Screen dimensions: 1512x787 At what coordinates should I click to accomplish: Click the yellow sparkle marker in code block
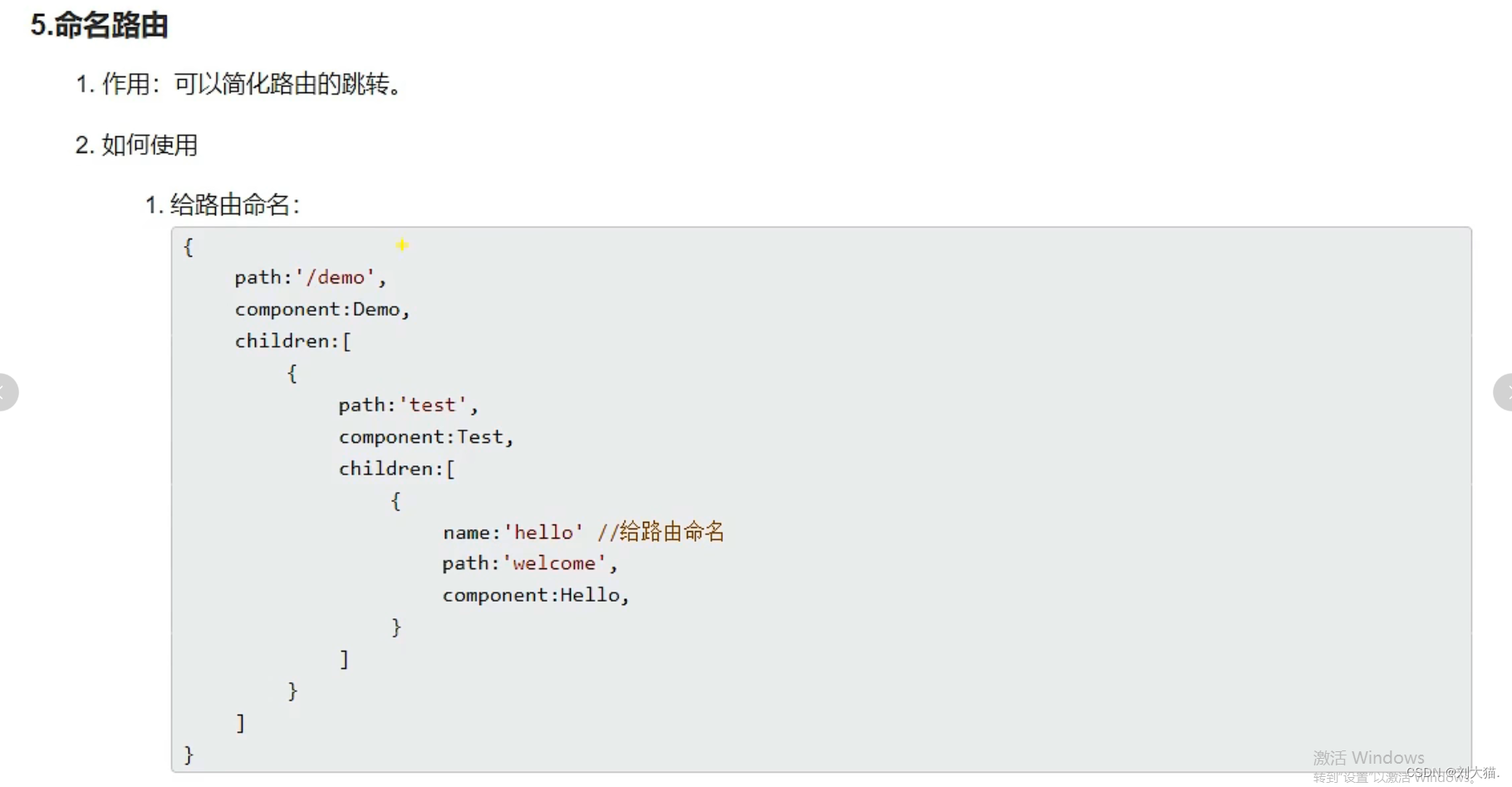[402, 245]
